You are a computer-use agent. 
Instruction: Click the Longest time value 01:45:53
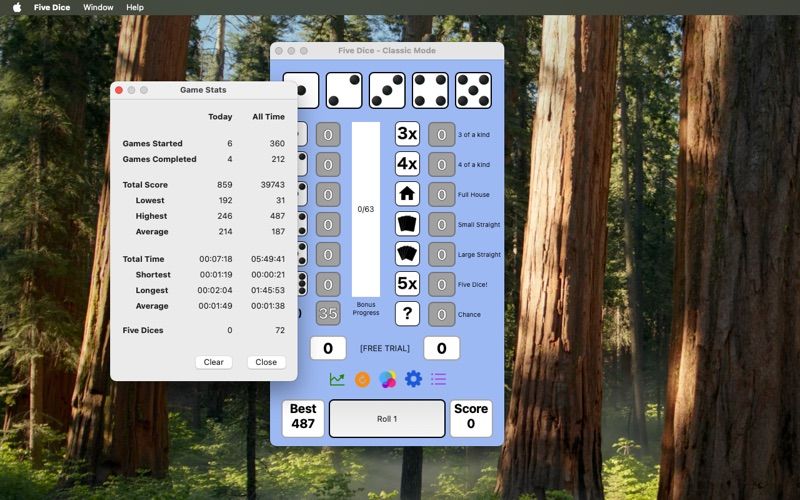268,290
